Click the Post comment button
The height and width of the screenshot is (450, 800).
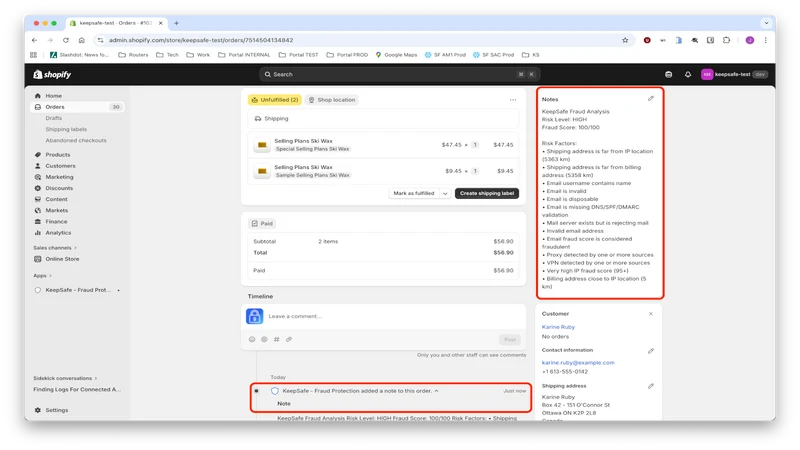point(510,339)
